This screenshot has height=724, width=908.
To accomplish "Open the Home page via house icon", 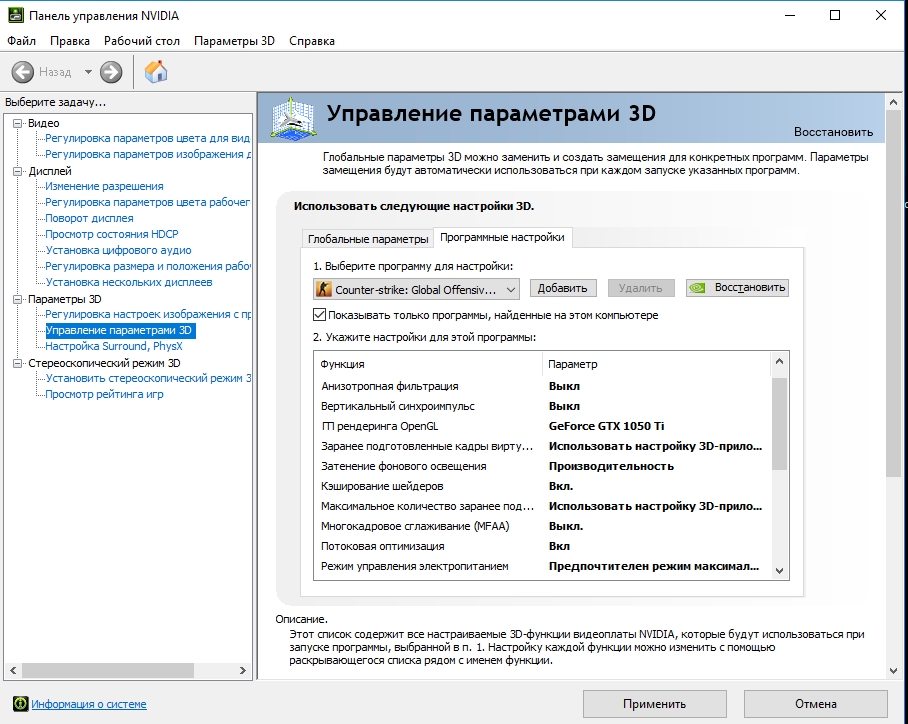I will (x=155, y=72).
